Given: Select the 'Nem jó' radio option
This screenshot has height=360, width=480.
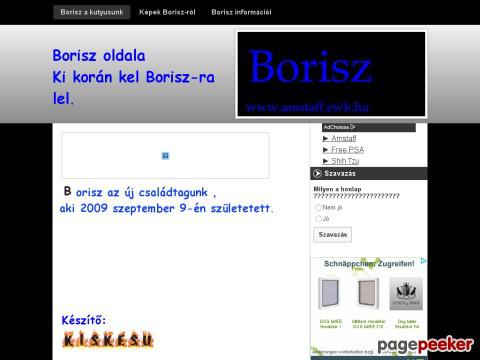Looking at the screenshot, I should 318,207.
